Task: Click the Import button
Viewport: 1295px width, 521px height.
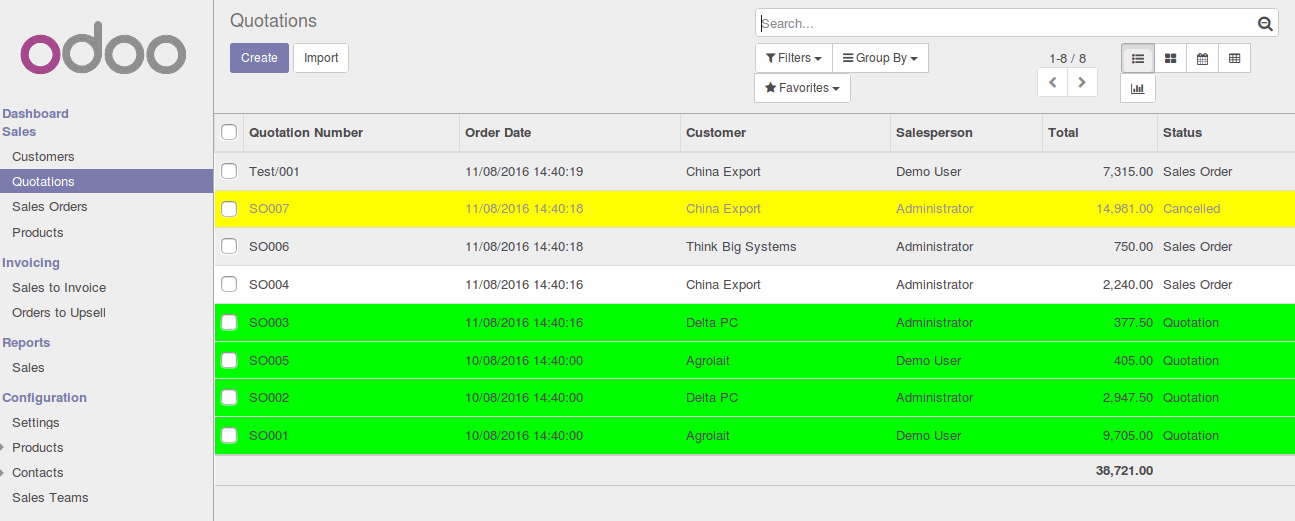Action: pos(321,58)
